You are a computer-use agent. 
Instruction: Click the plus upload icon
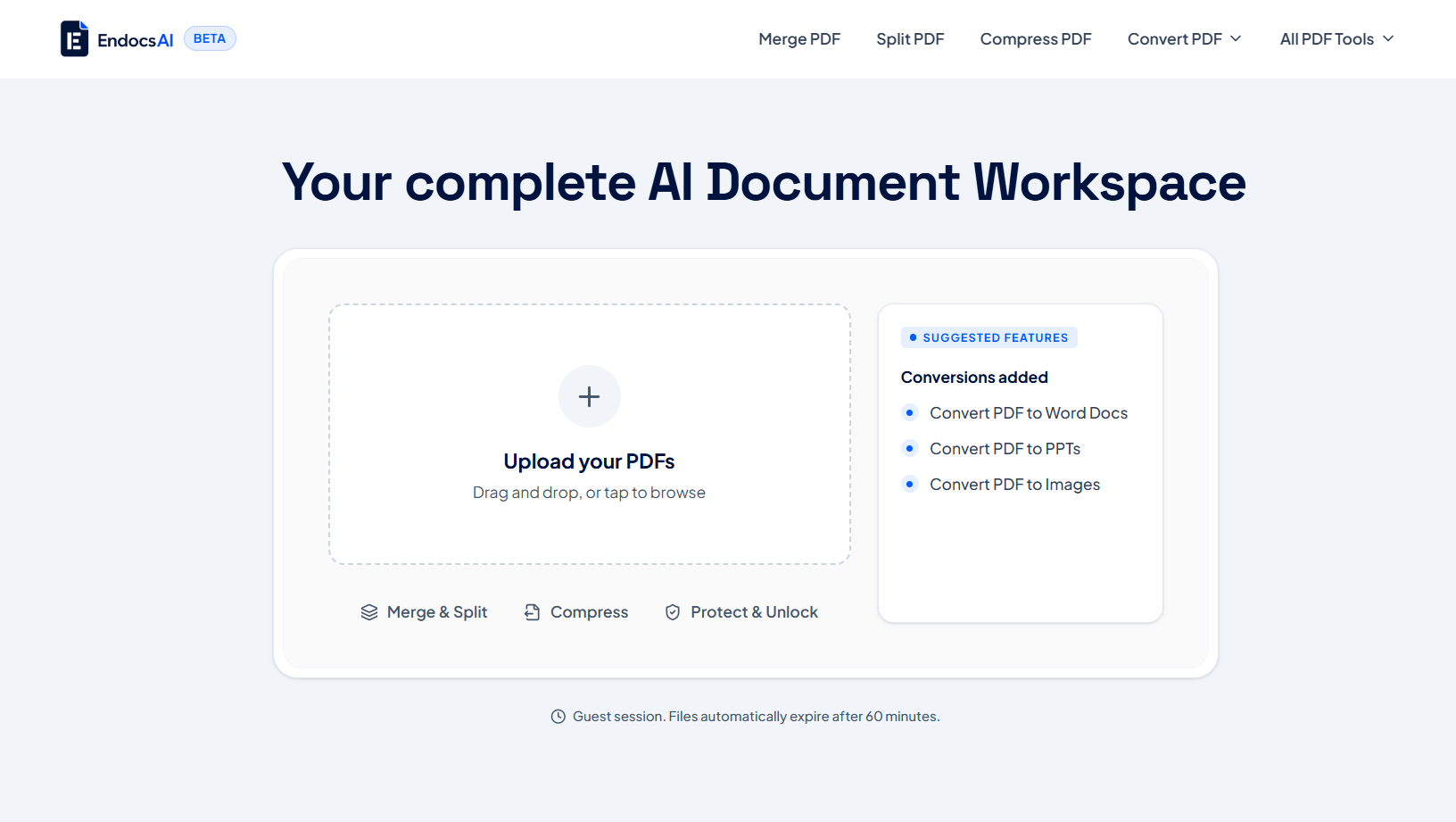(589, 396)
